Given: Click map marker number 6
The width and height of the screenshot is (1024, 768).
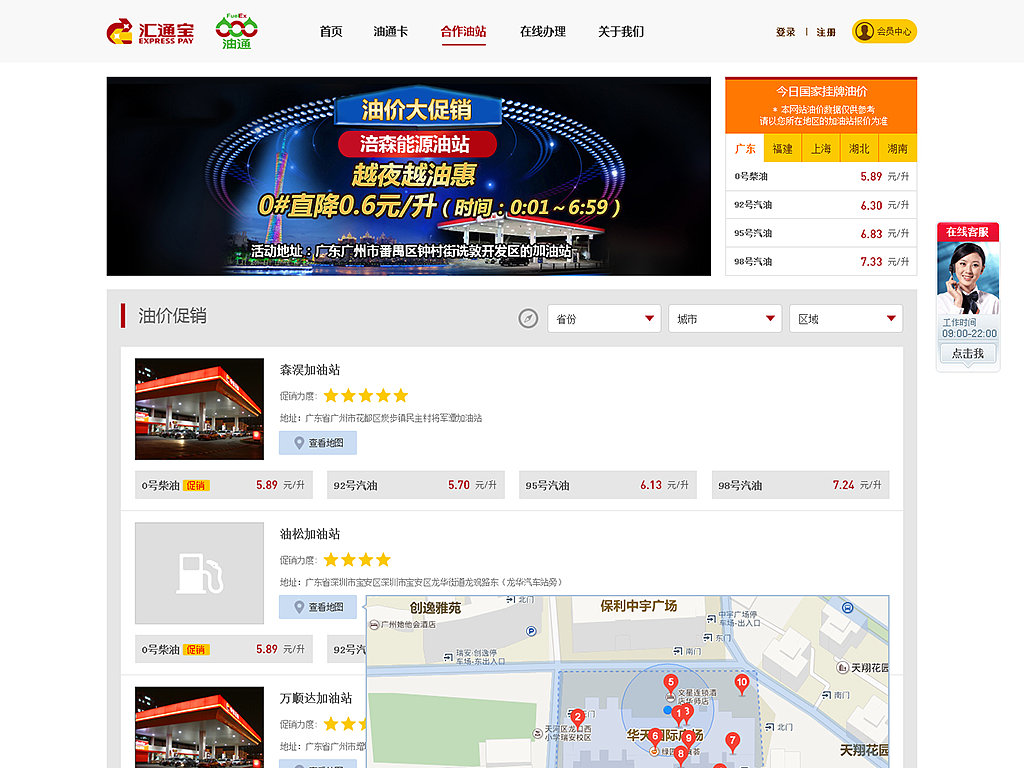Looking at the screenshot, I should [655, 737].
